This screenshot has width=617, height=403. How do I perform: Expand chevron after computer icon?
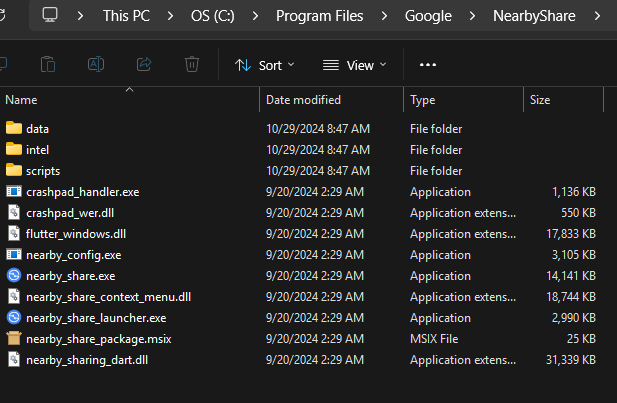(80, 16)
